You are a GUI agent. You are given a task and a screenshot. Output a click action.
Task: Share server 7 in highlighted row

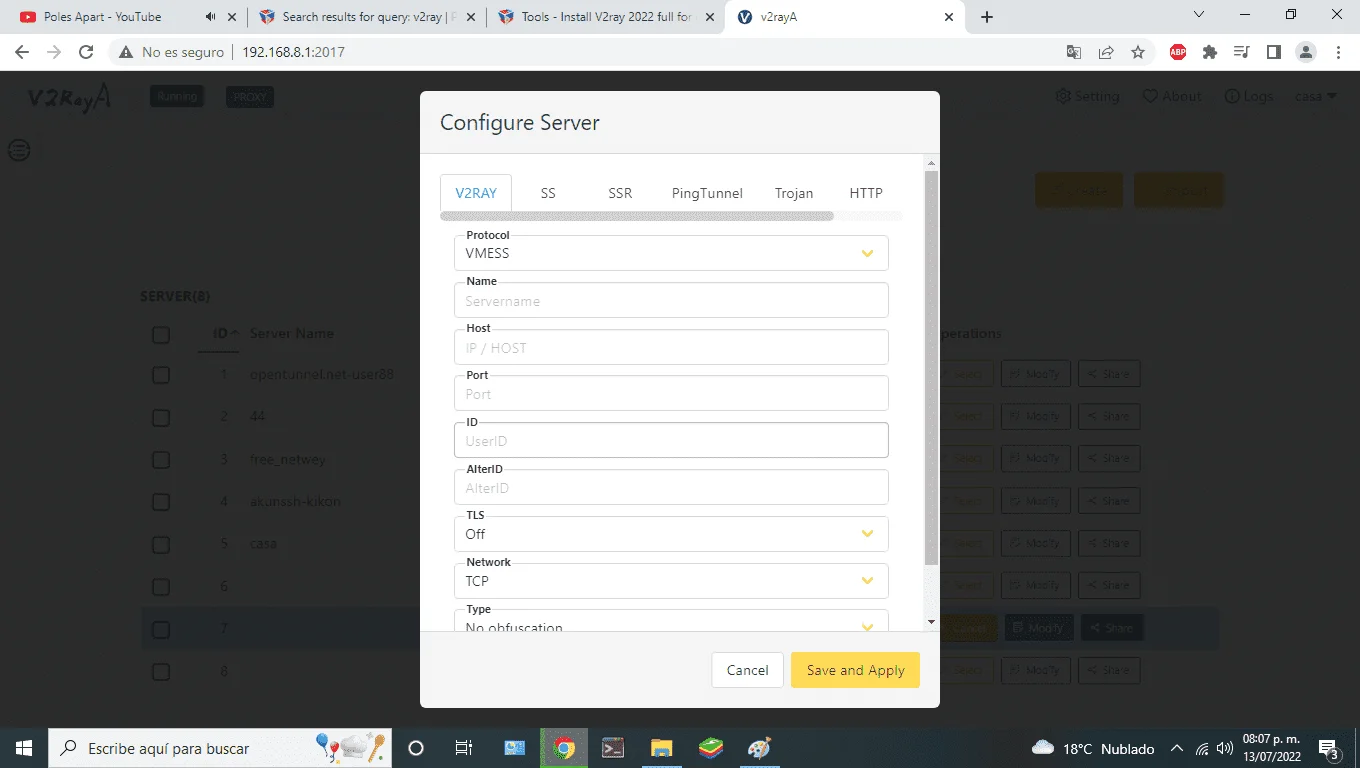click(x=1112, y=628)
